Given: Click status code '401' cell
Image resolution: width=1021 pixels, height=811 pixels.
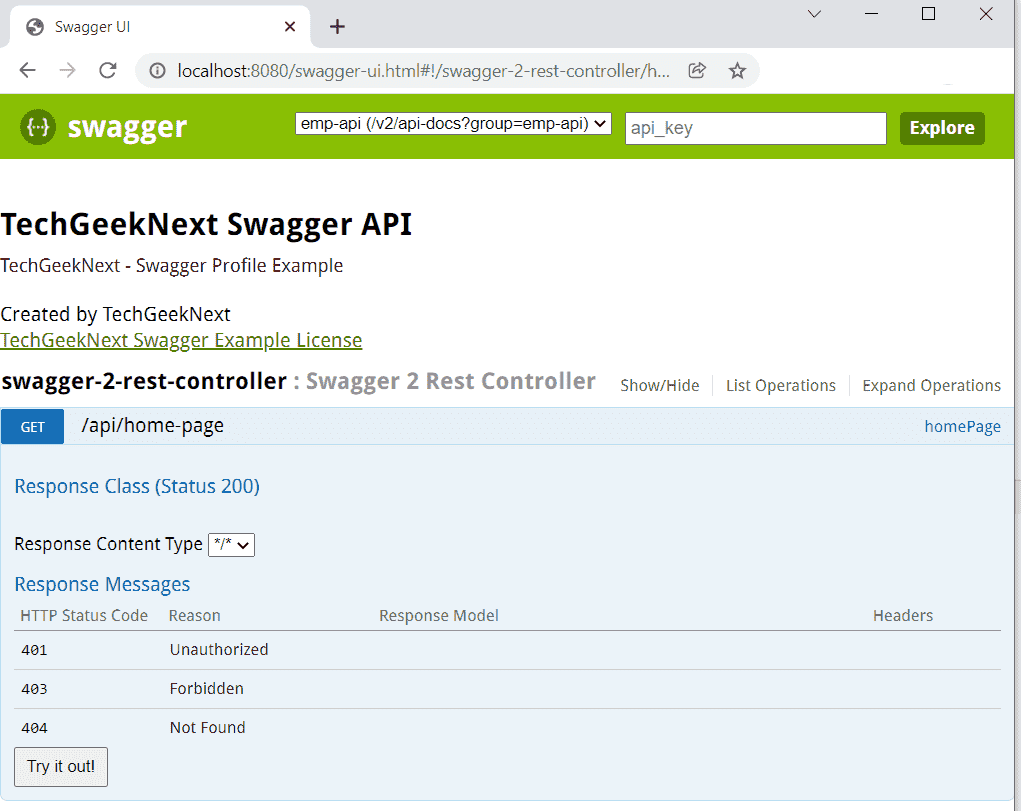Looking at the screenshot, I should 35,650.
